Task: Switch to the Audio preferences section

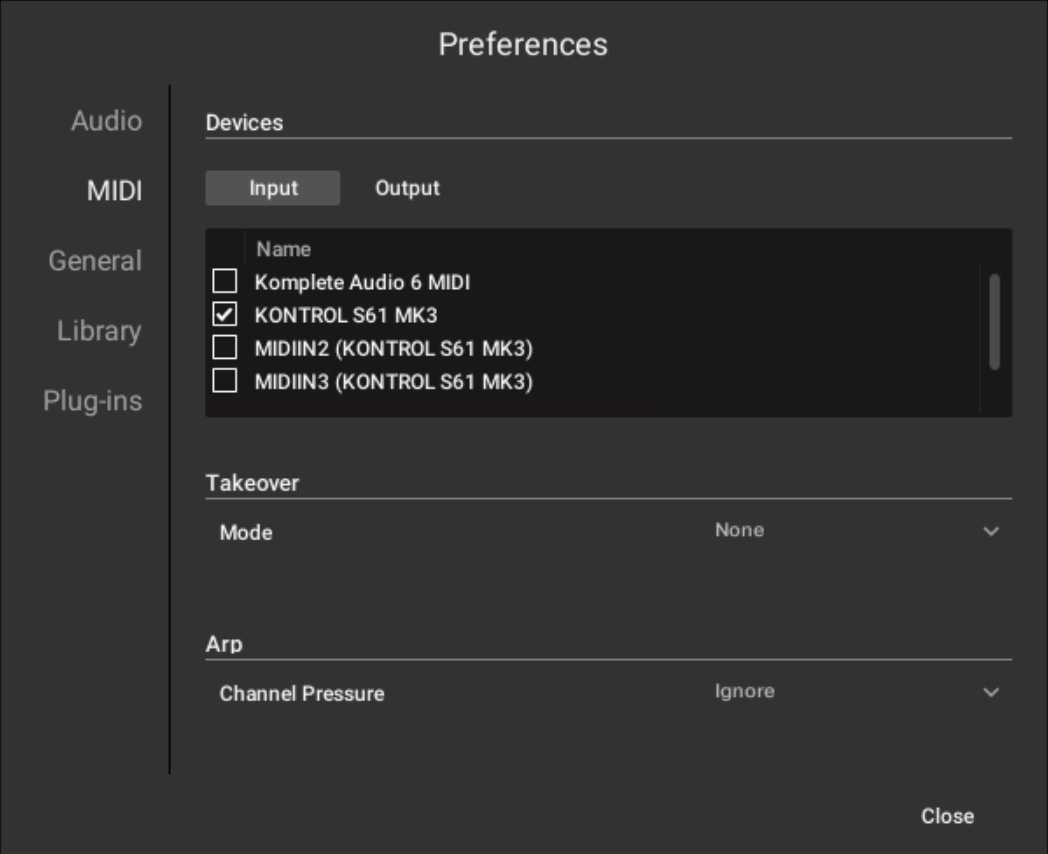Action: pyautogui.click(x=104, y=122)
